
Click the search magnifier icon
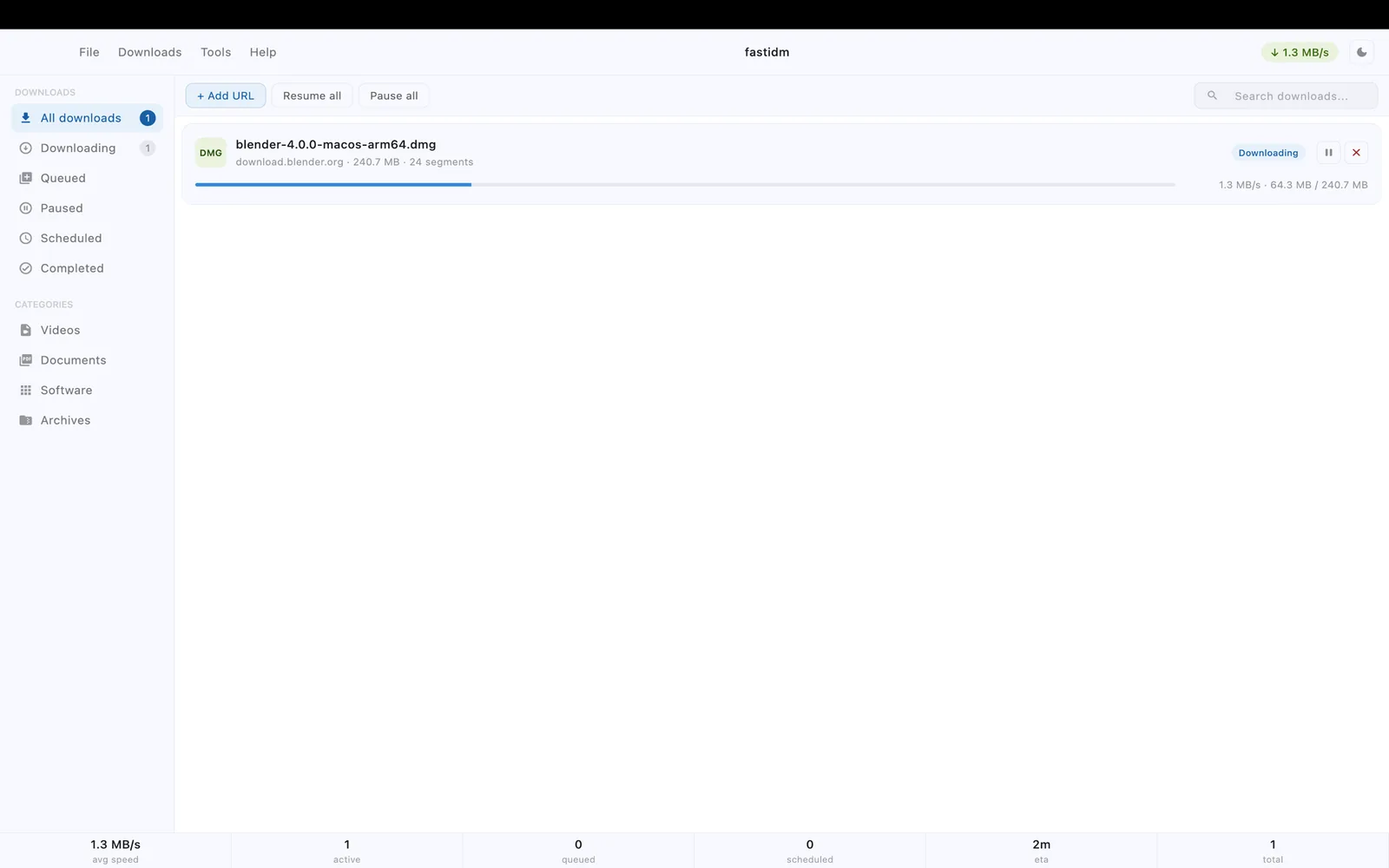(1212, 95)
